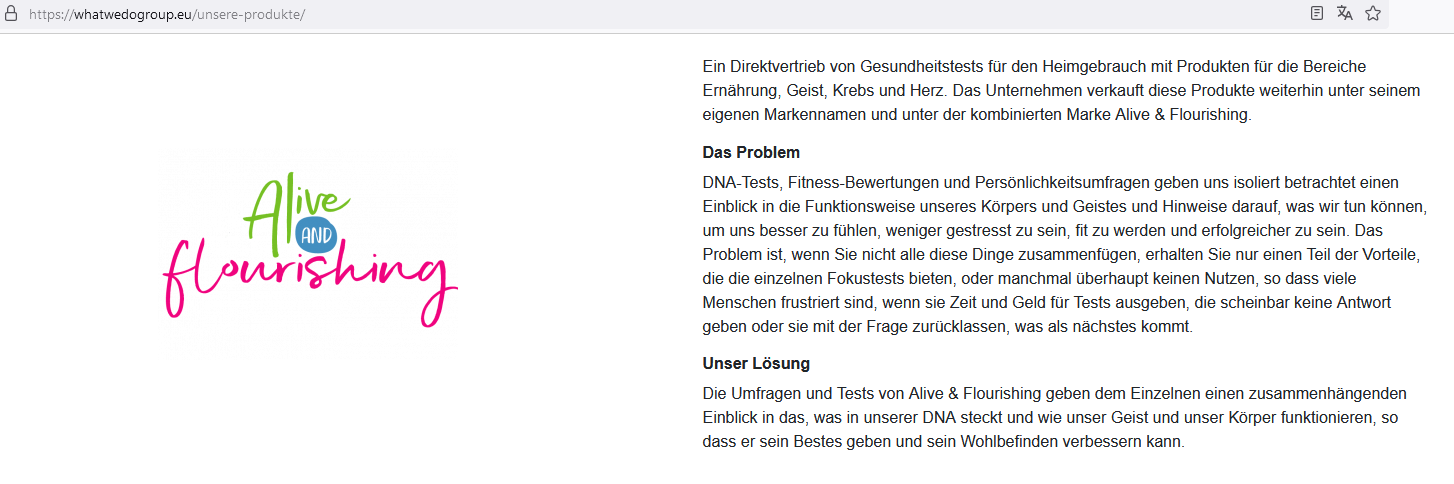Click the Unser Lösung heading
This screenshot has height=484, width=1454.
click(x=756, y=363)
